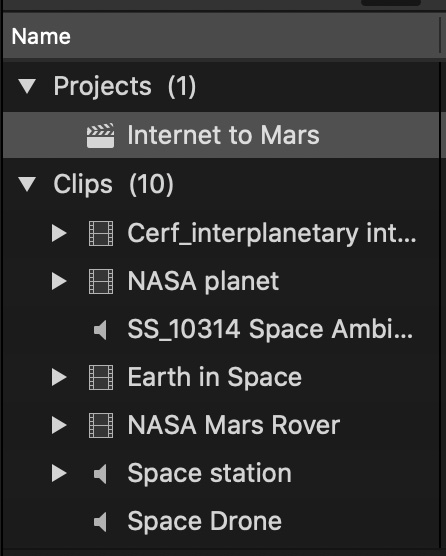Expand the Earth in Space clip
This screenshot has width=446, height=556.
(x=59, y=377)
